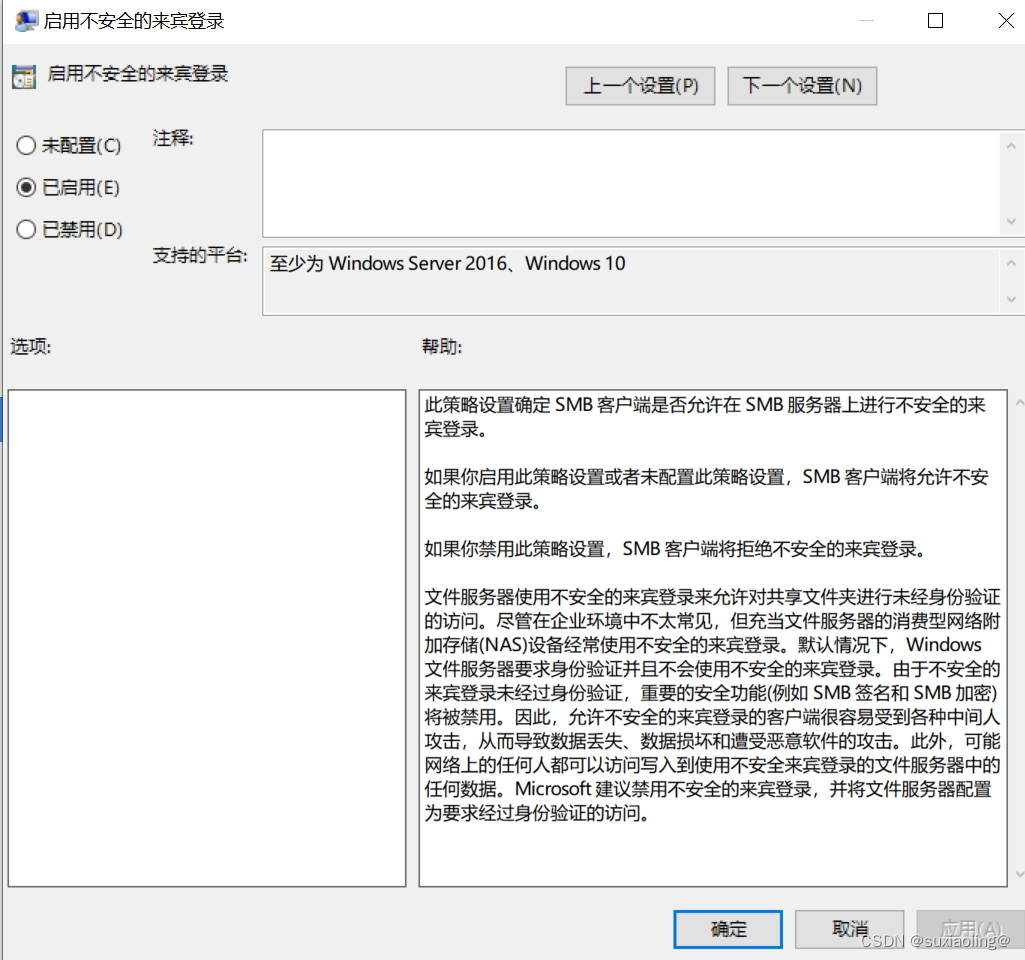Viewport: 1025px width, 960px height.
Task: Click the policy setting icon beside heading
Action: 24,76
